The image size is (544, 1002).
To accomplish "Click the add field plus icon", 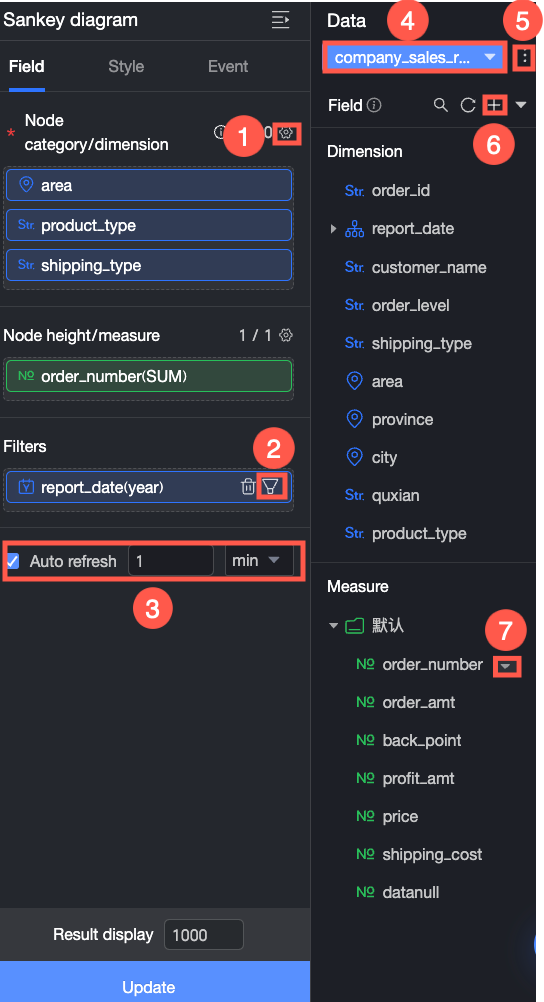I will pyautogui.click(x=494, y=105).
